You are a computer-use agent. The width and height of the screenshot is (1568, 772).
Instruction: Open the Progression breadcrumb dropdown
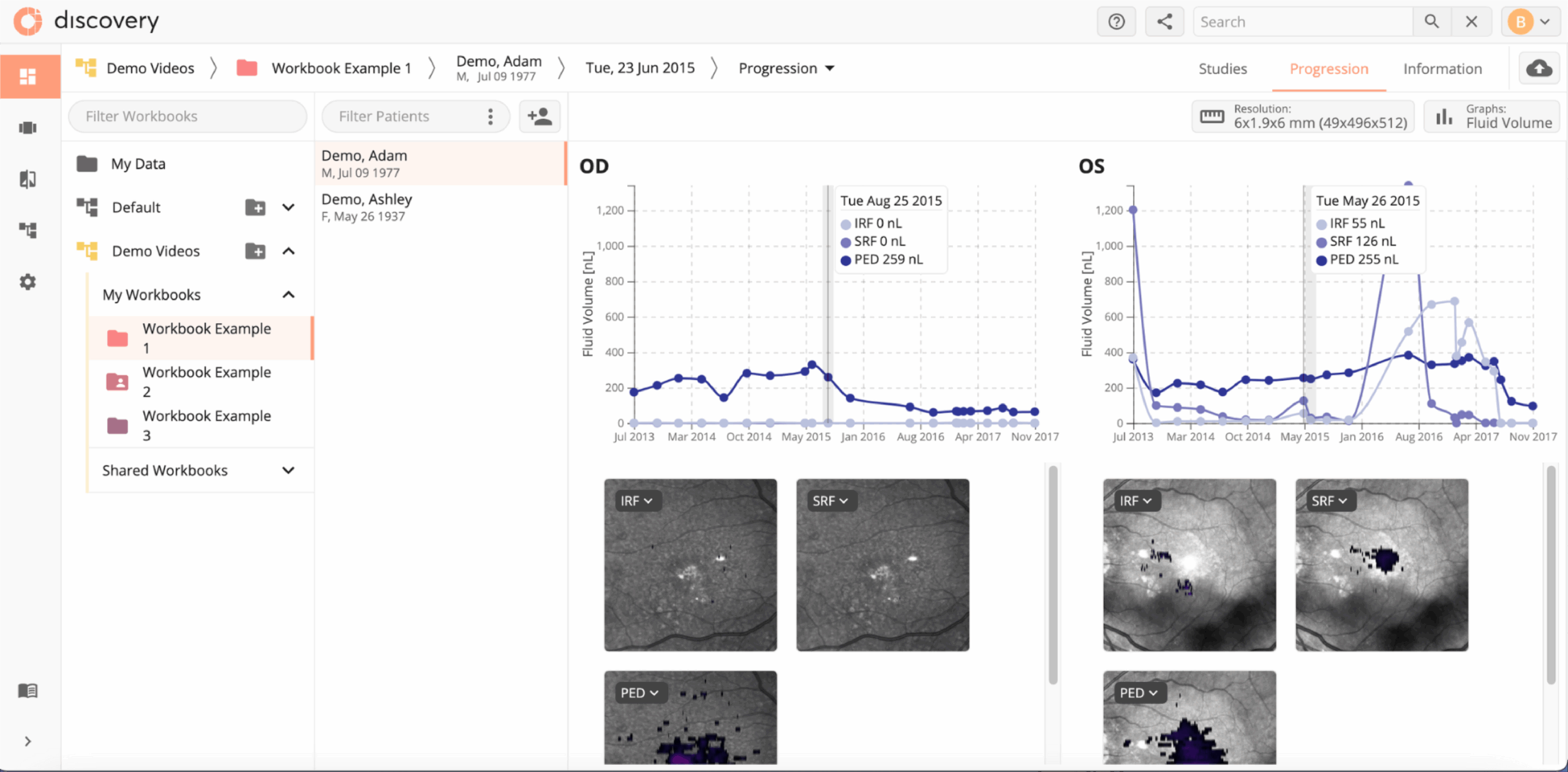coord(786,68)
